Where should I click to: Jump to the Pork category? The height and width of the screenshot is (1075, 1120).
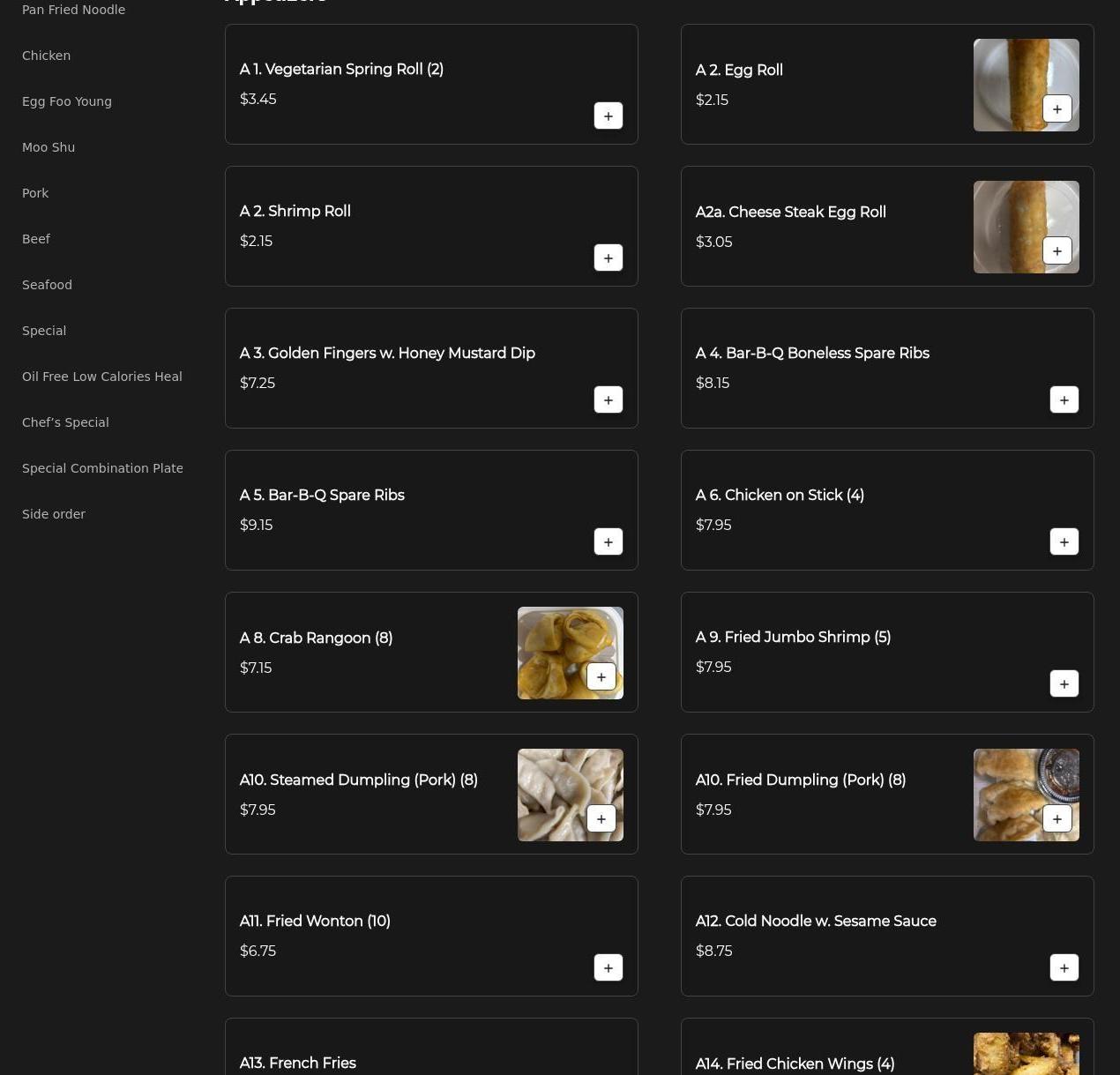35,193
